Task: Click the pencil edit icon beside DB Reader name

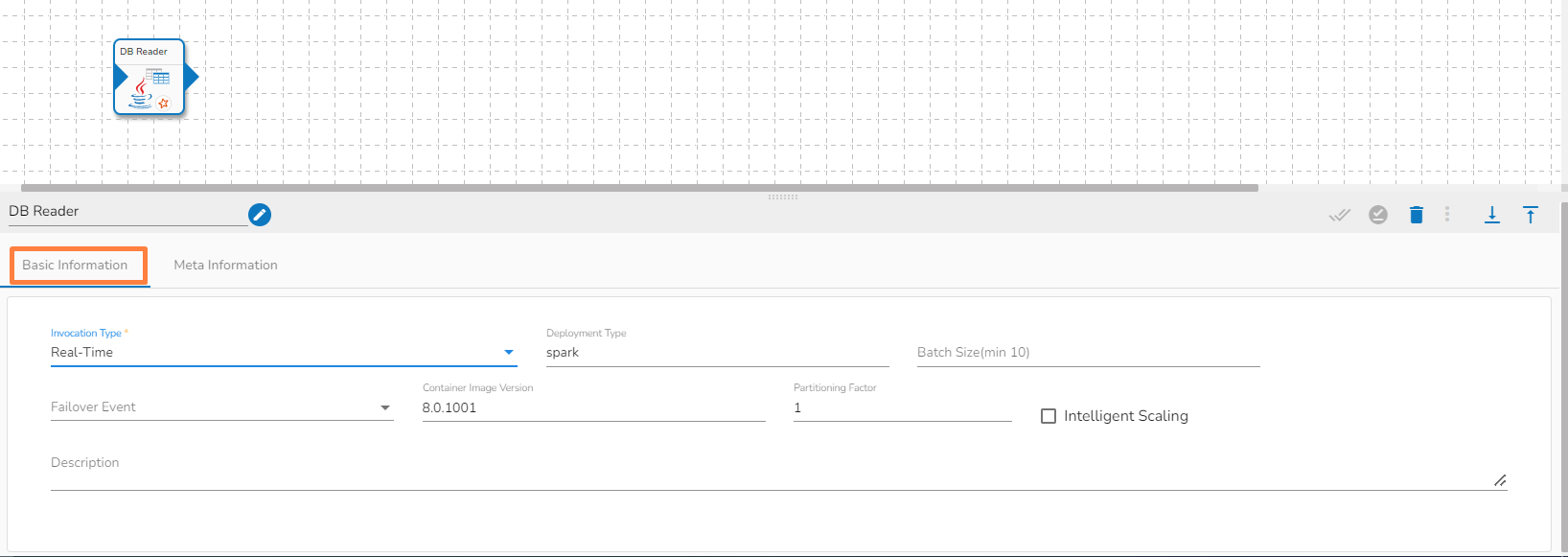Action: point(260,215)
